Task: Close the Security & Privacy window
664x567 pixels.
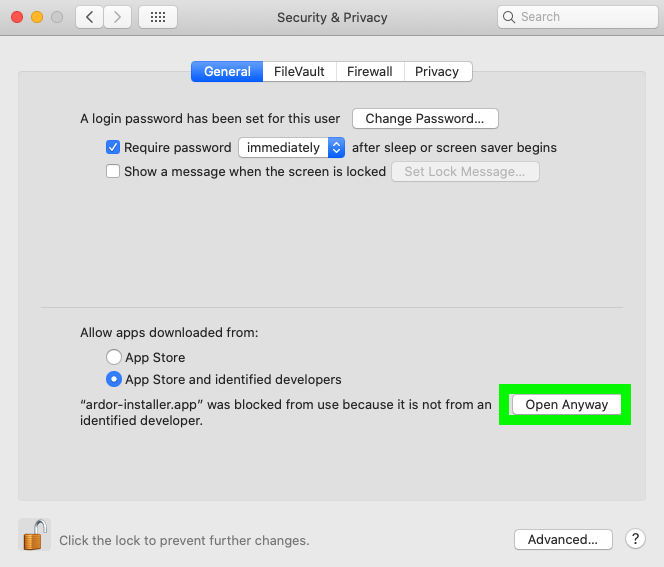Action: (17, 17)
